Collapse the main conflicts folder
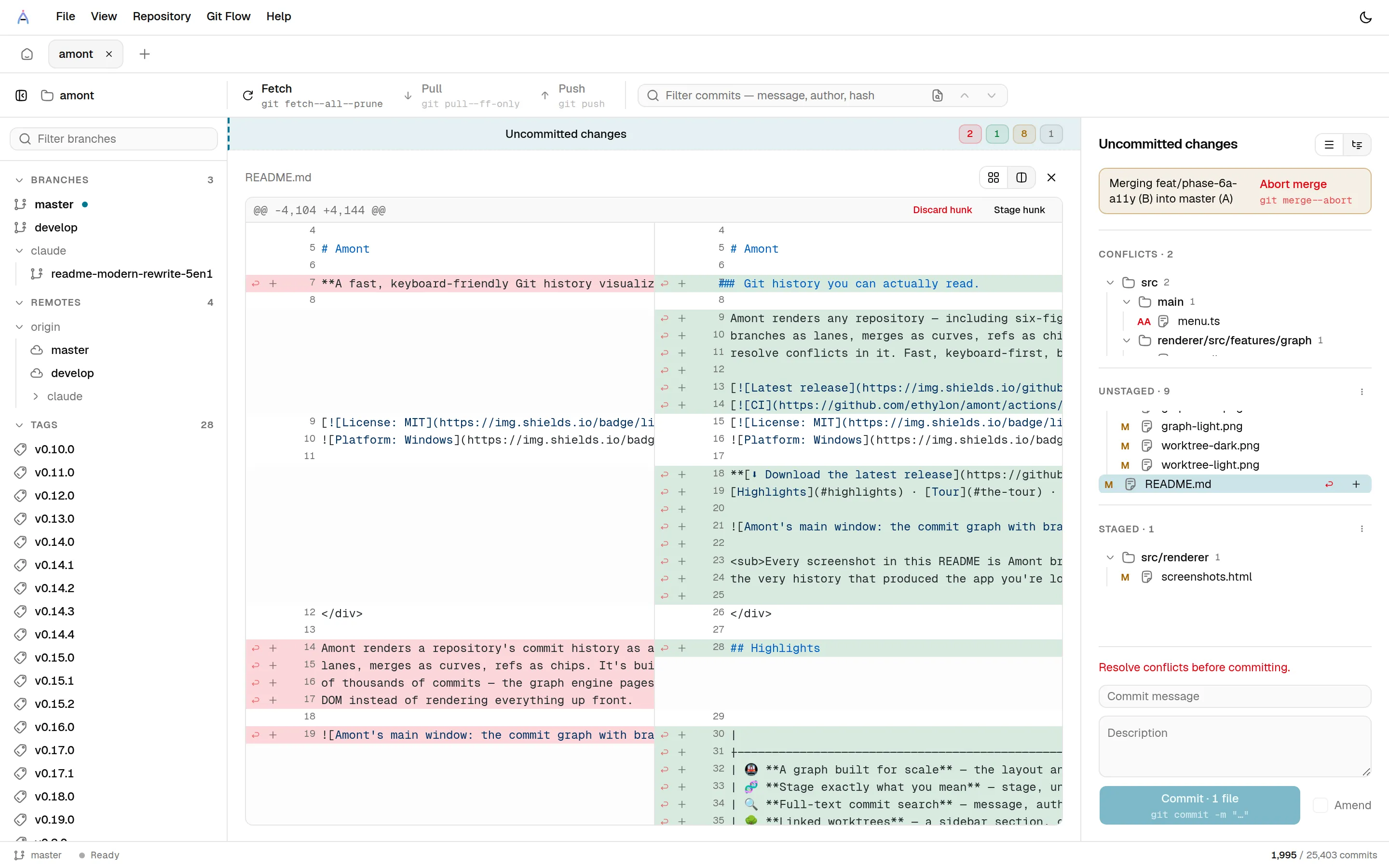The image size is (1389, 868). tap(1127, 302)
